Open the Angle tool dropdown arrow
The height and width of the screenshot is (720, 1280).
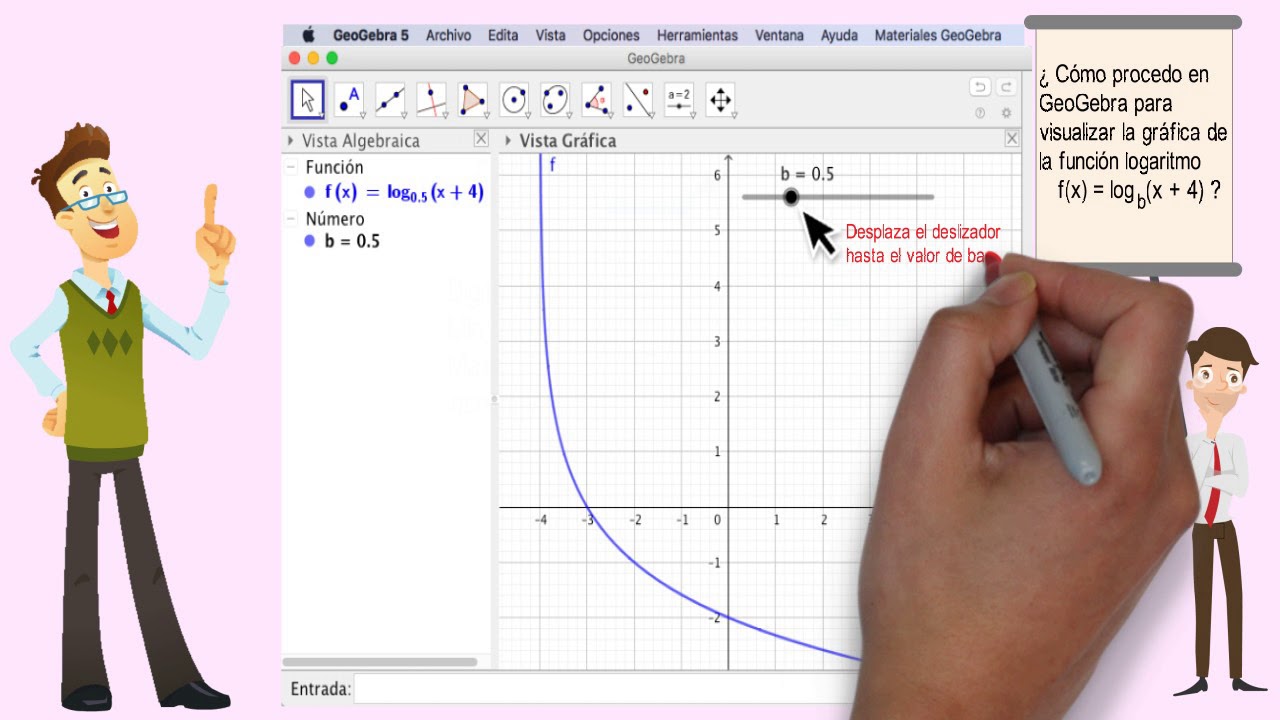click(610, 116)
